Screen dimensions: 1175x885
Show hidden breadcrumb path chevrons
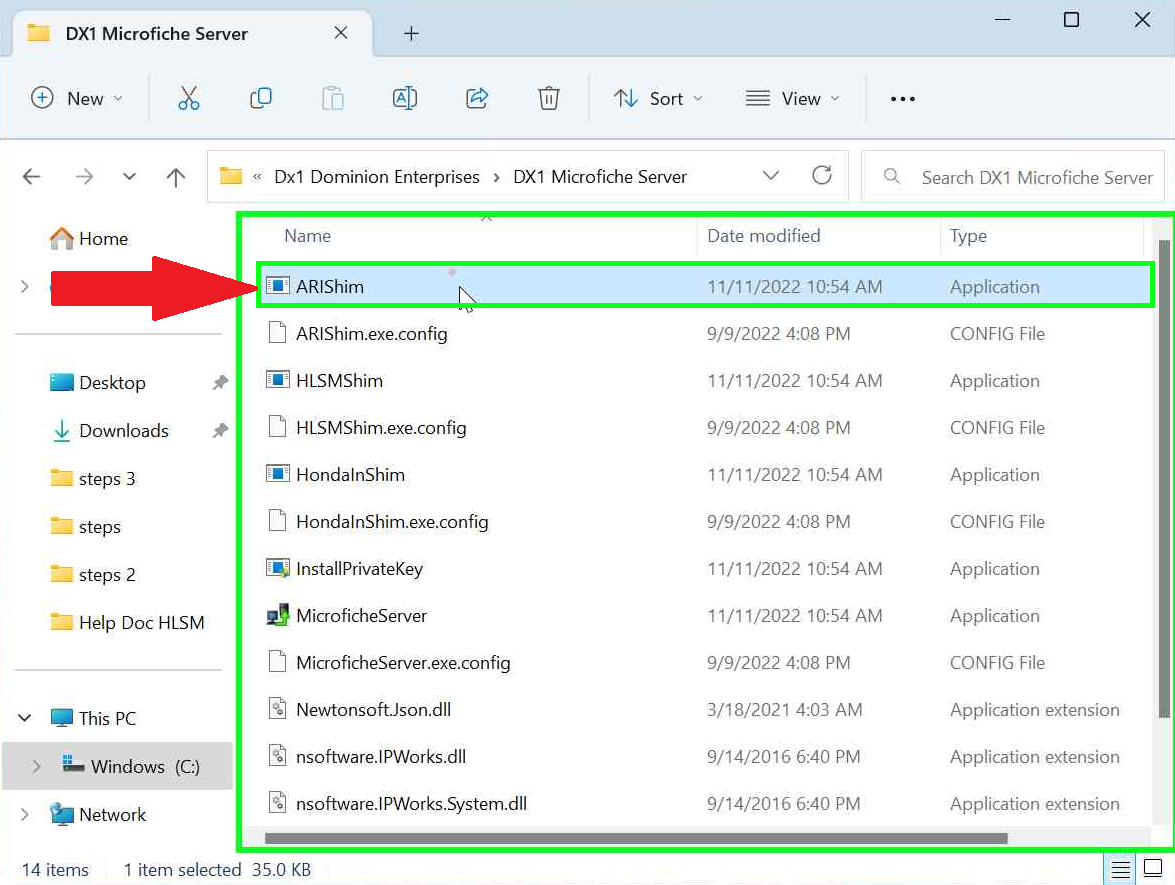click(x=257, y=177)
